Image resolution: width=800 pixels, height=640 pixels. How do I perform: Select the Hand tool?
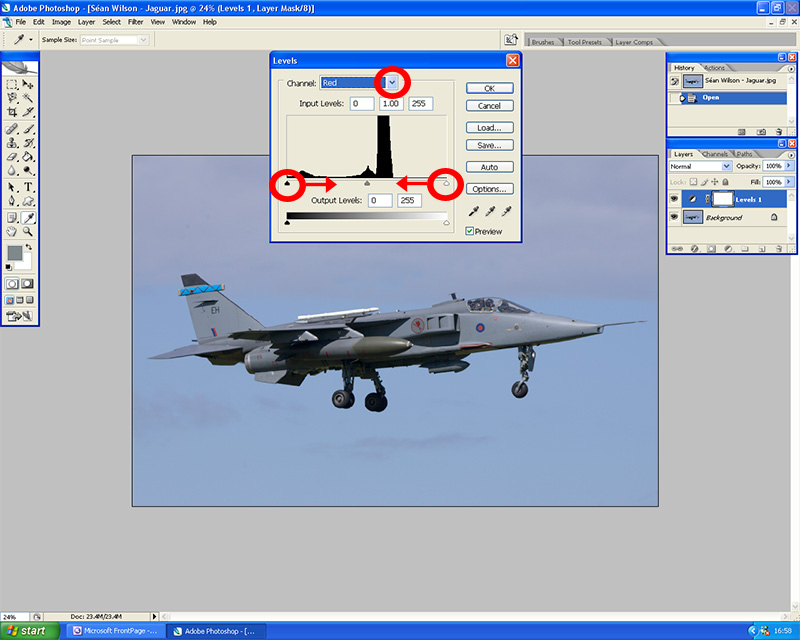click(12, 232)
